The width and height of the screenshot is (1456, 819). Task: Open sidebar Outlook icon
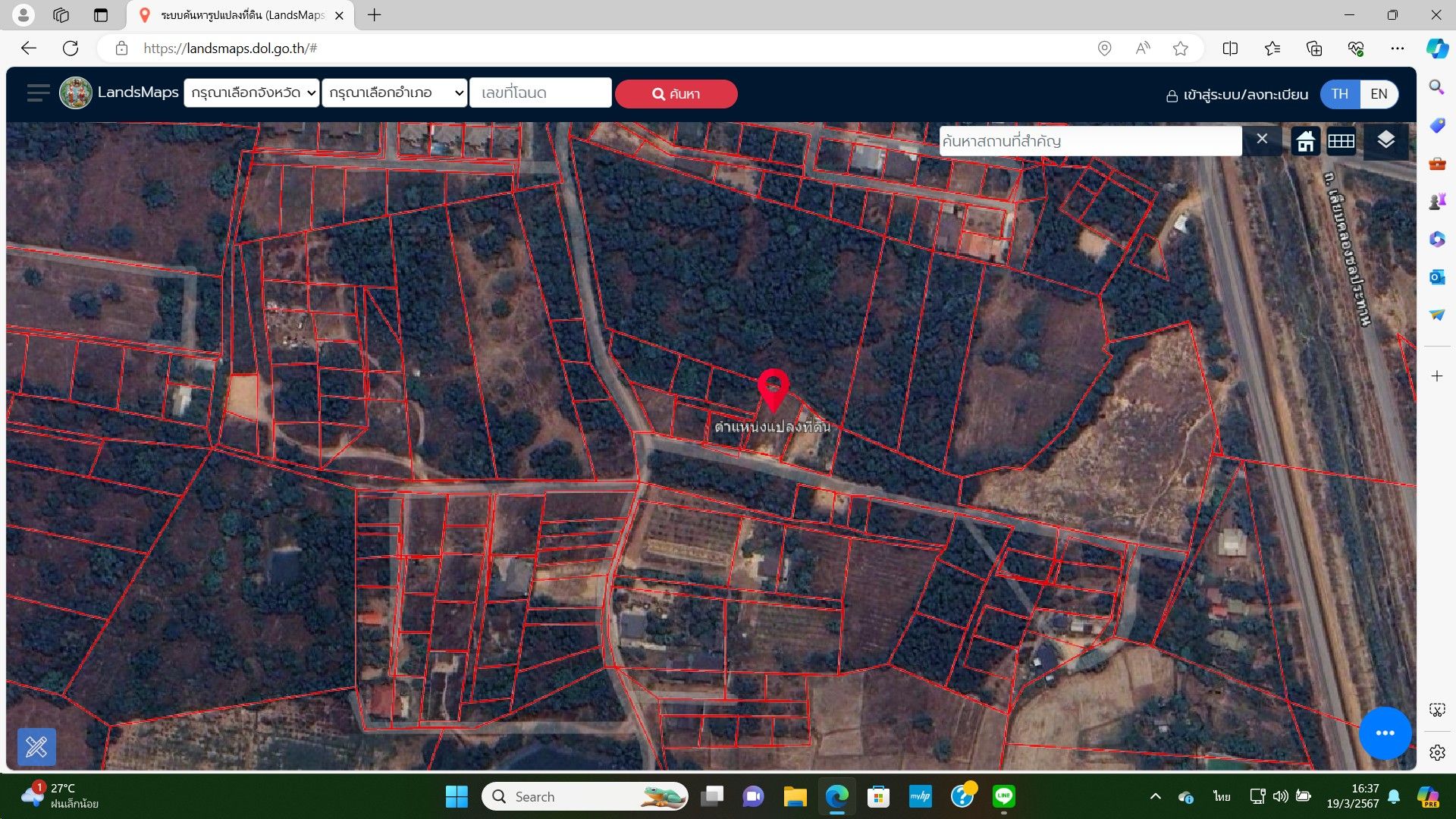(1437, 277)
